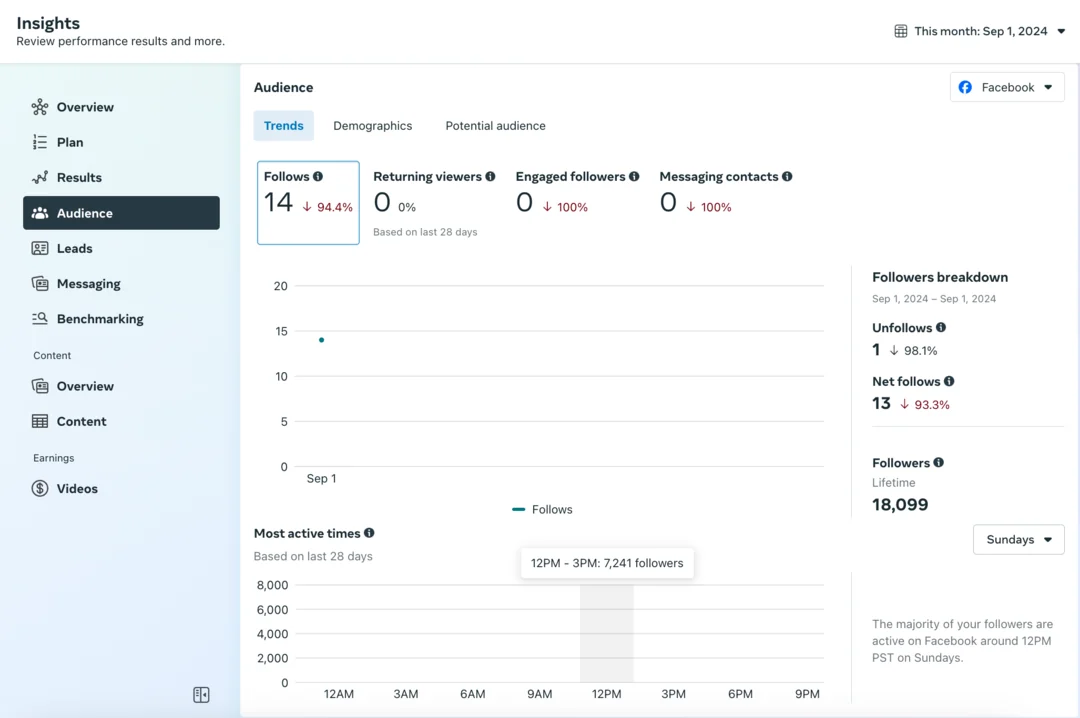The height and width of the screenshot is (718, 1080).
Task: Click the Content section Overview icon
Action: point(40,386)
